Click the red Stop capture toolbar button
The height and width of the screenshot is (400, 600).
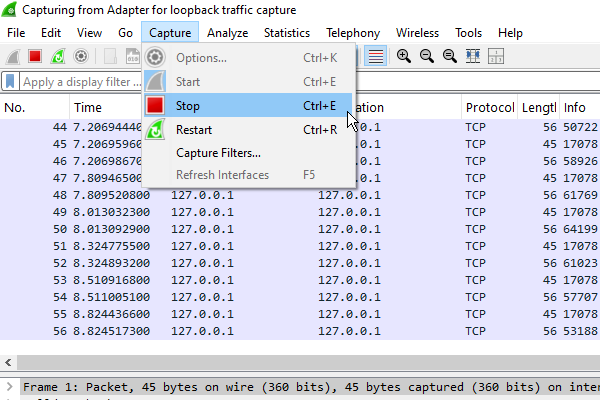coord(35,57)
